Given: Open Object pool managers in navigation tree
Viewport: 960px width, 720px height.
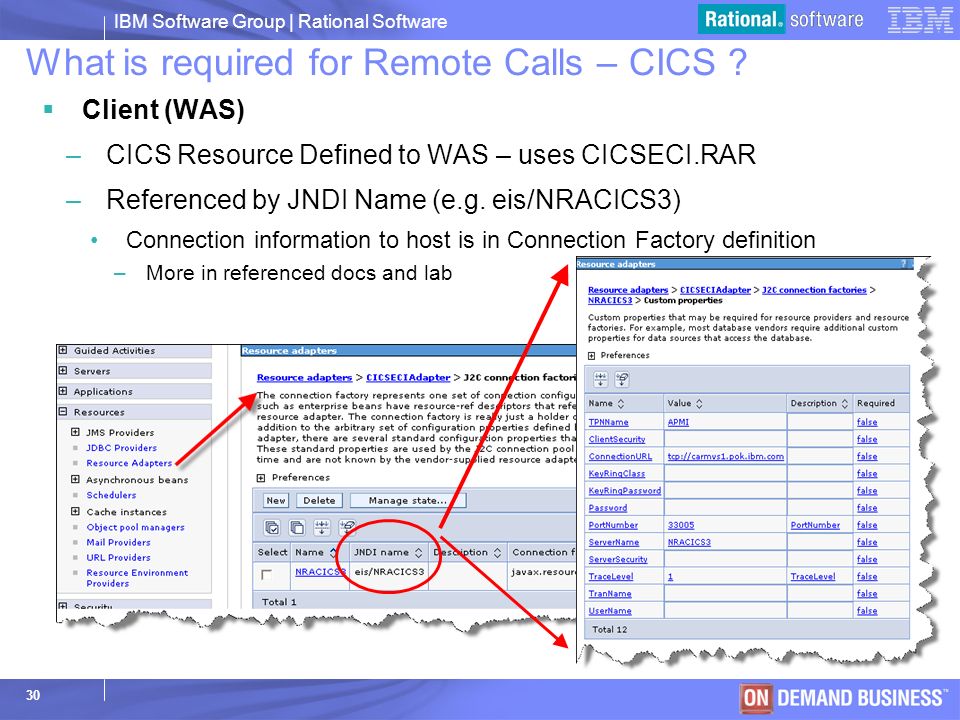Looking at the screenshot, I should click(x=135, y=527).
